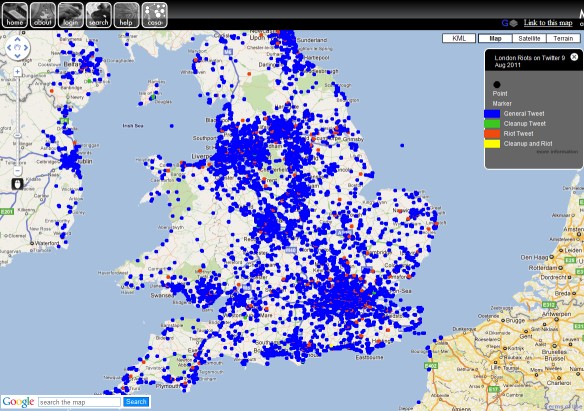
Task: Click the 'Sunderland' label on the map
Action: click(312, 40)
